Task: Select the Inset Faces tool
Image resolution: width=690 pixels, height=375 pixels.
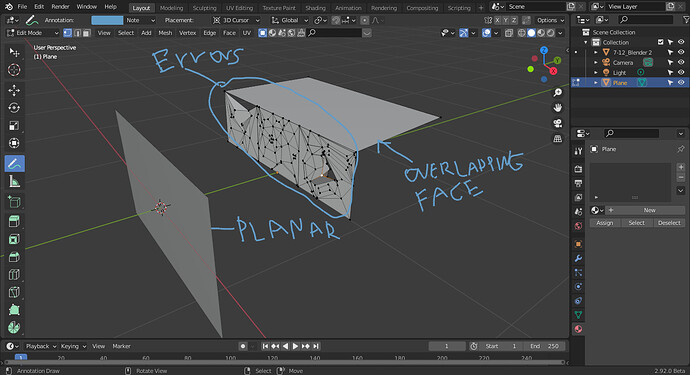Action: click(14, 239)
